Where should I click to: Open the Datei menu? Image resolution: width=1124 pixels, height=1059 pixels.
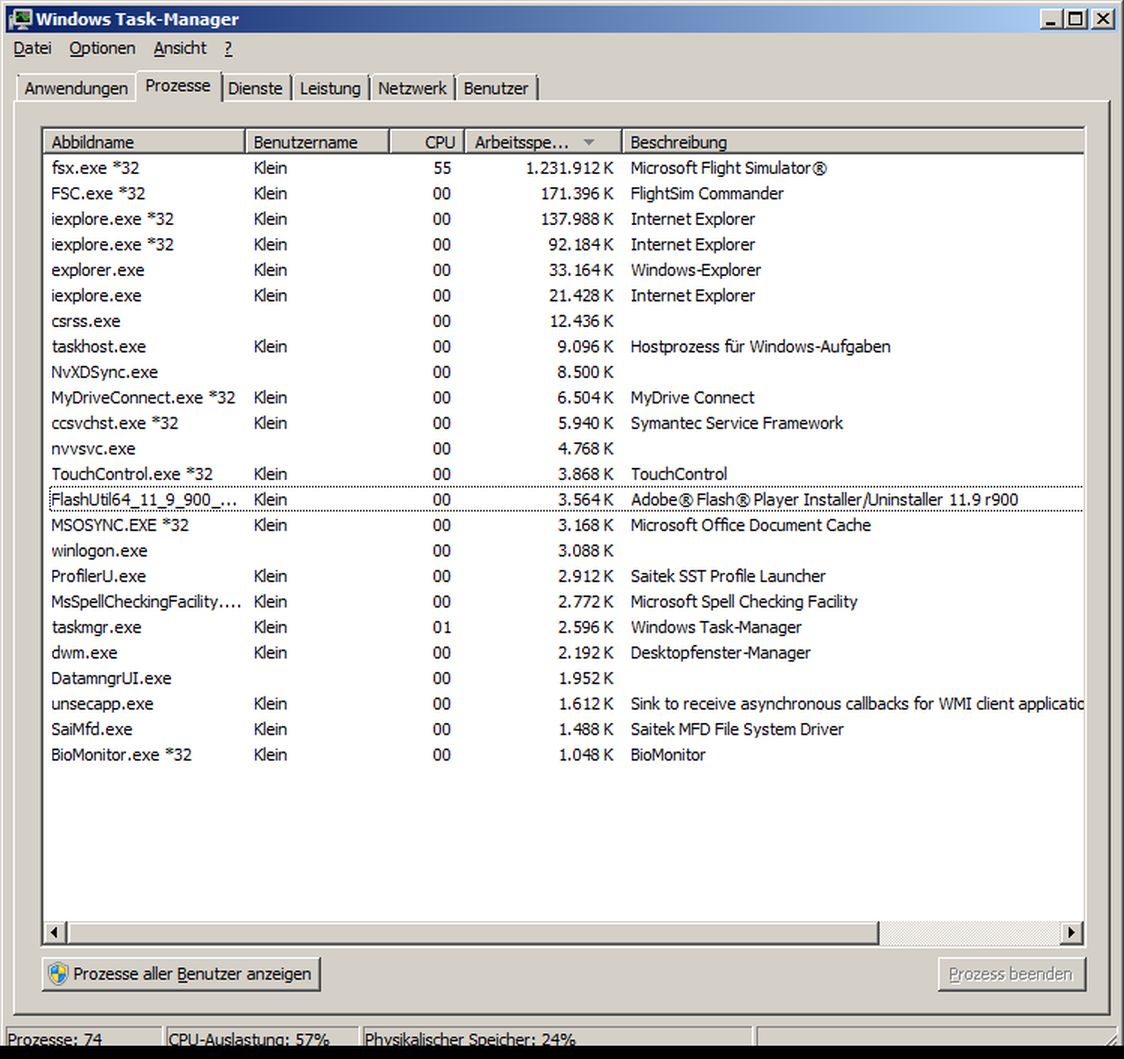point(33,48)
